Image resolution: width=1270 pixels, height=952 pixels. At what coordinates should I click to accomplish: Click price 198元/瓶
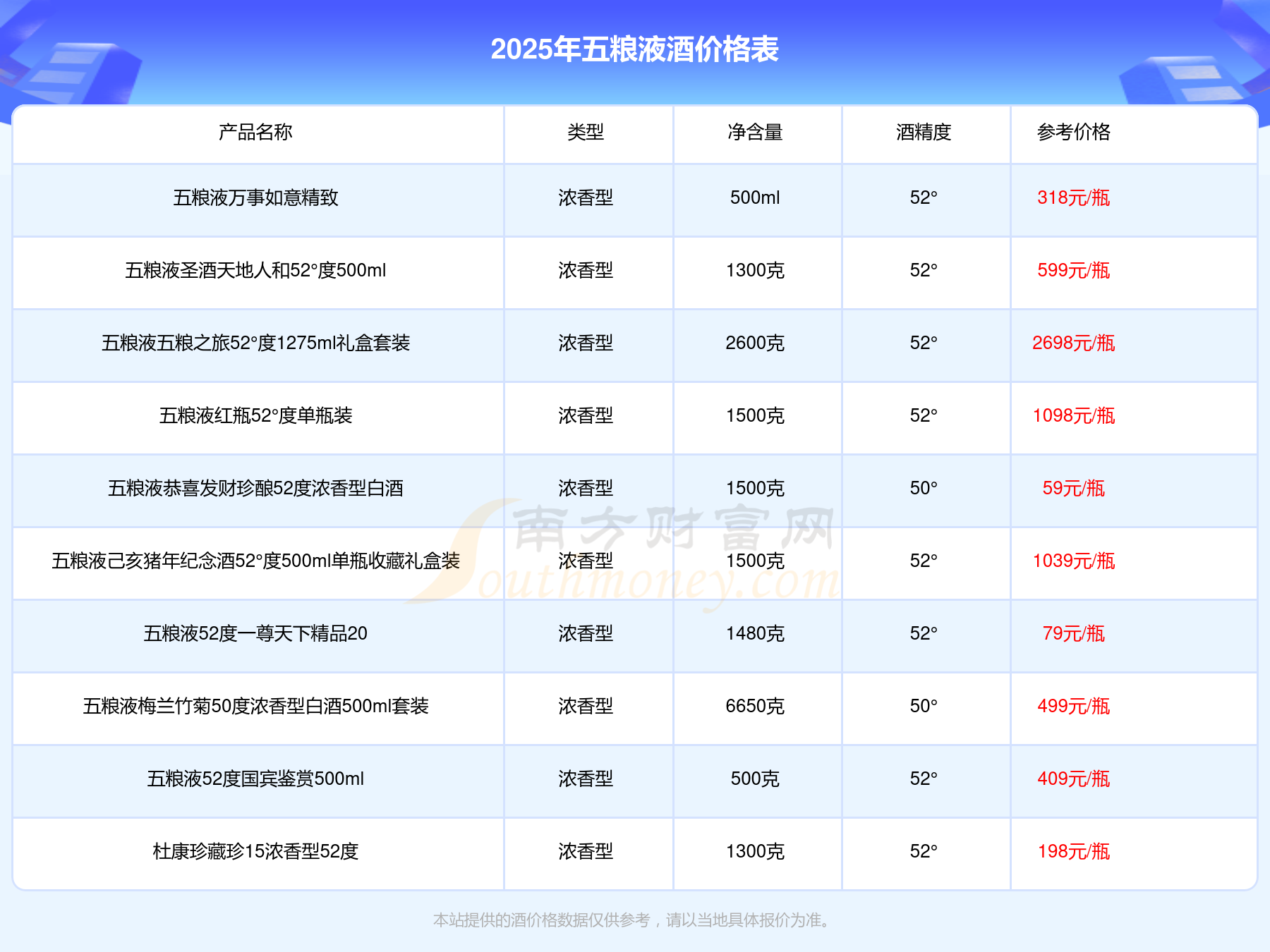(x=1074, y=851)
